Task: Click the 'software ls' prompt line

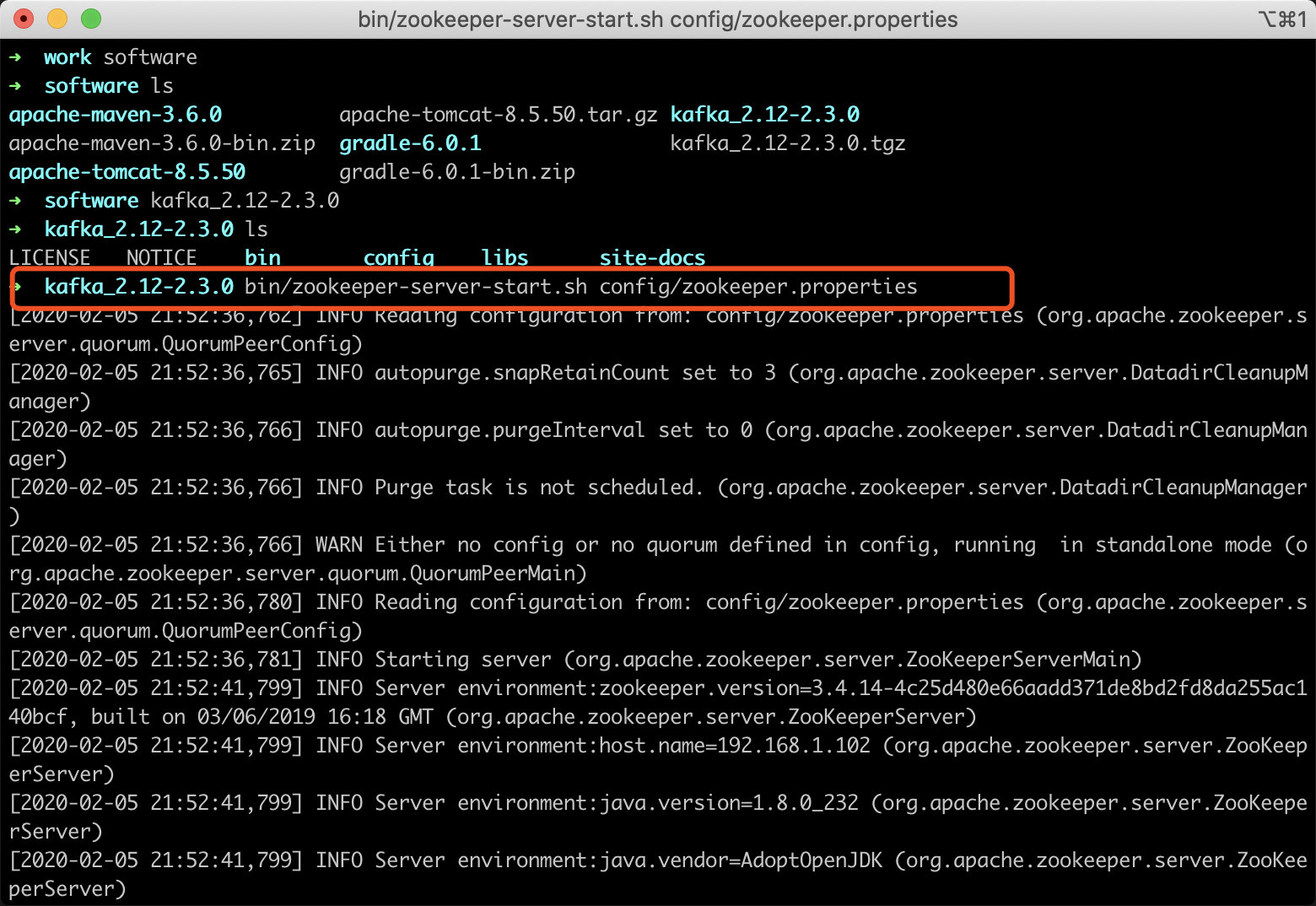Action: (91, 85)
